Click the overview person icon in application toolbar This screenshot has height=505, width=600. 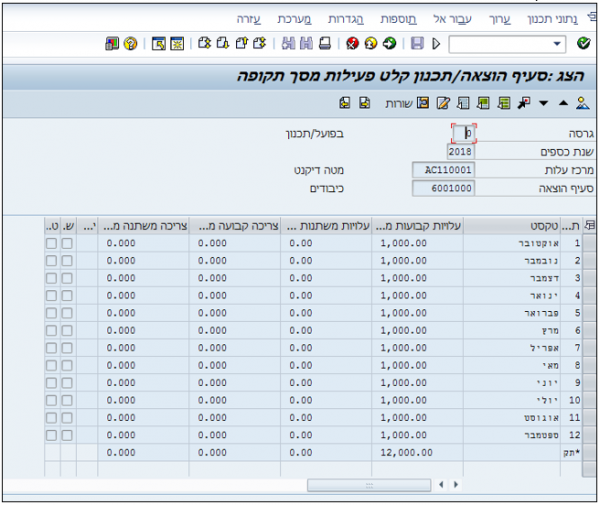click(x=582, y=103)
